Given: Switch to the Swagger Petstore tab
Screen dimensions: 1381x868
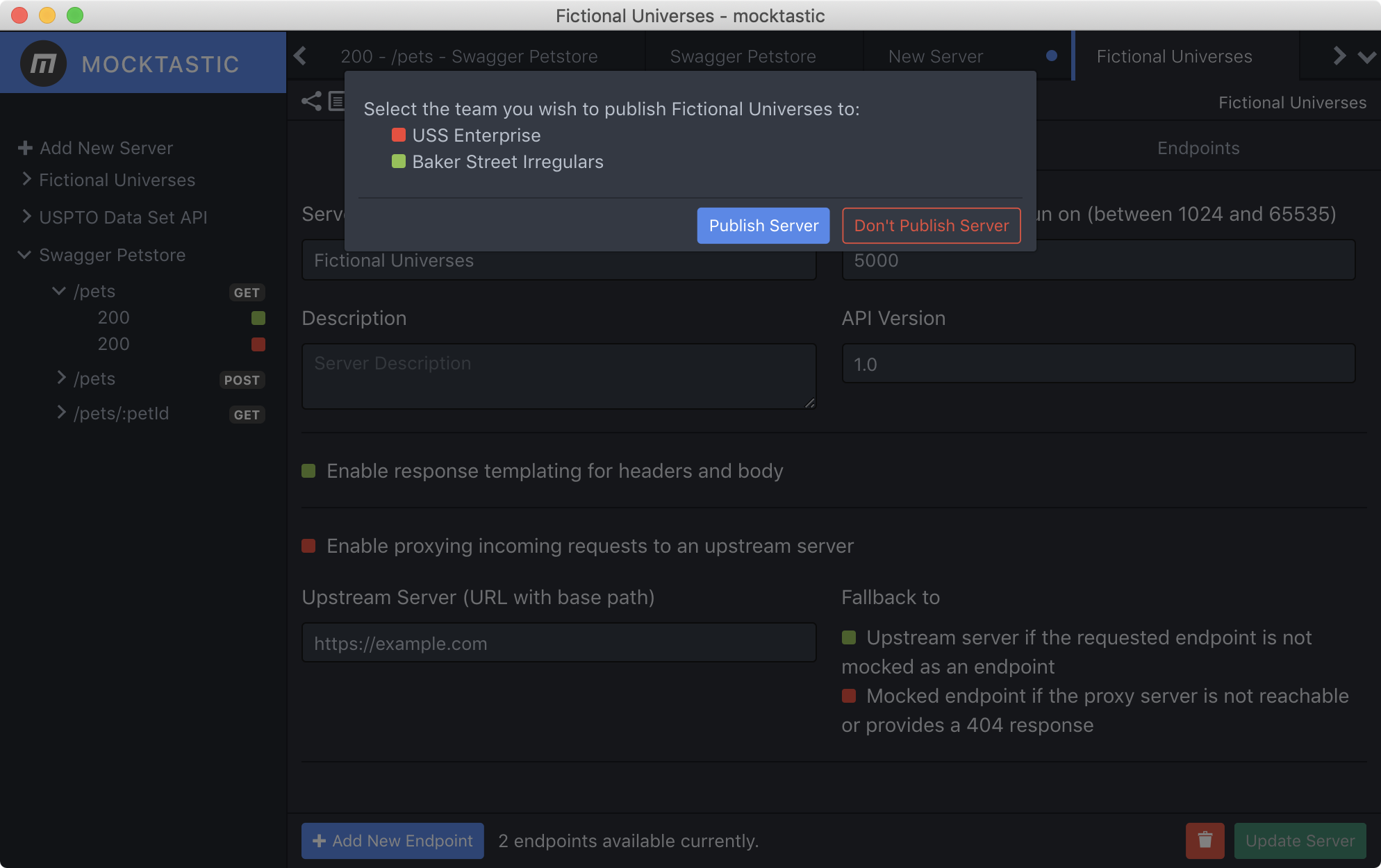Looking at the screenshot, I should 743,56.
